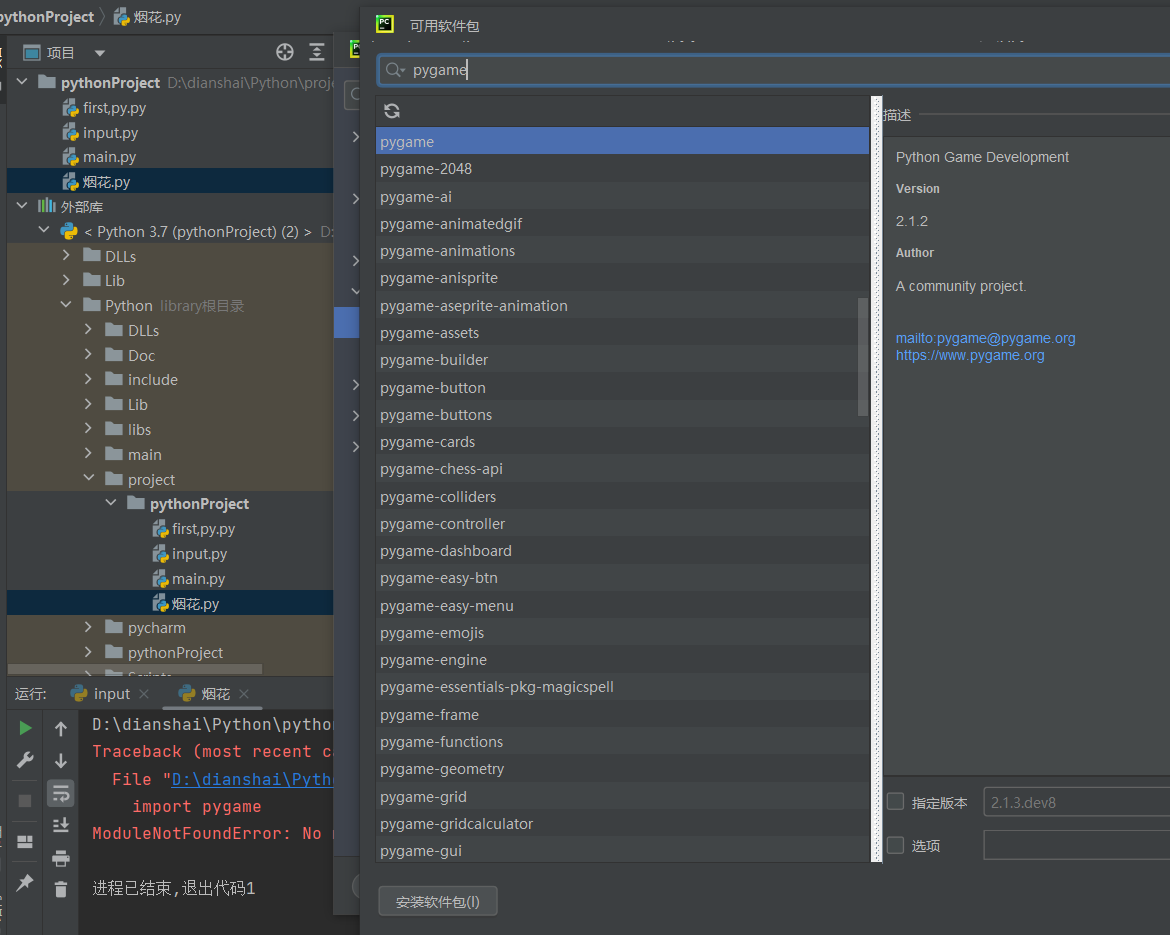1170x935 pixels.
Task: Open the https://www.pygame.org link
Action: coord(969,355)
